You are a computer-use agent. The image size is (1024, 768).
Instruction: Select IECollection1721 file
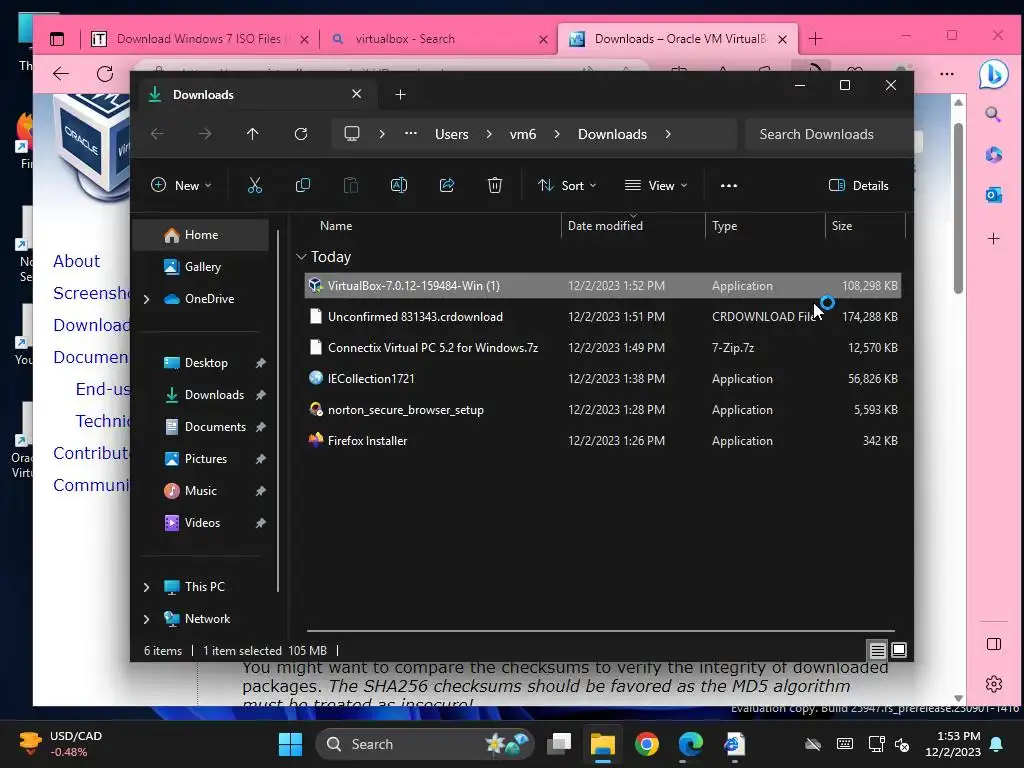click(x=602, y=379)
